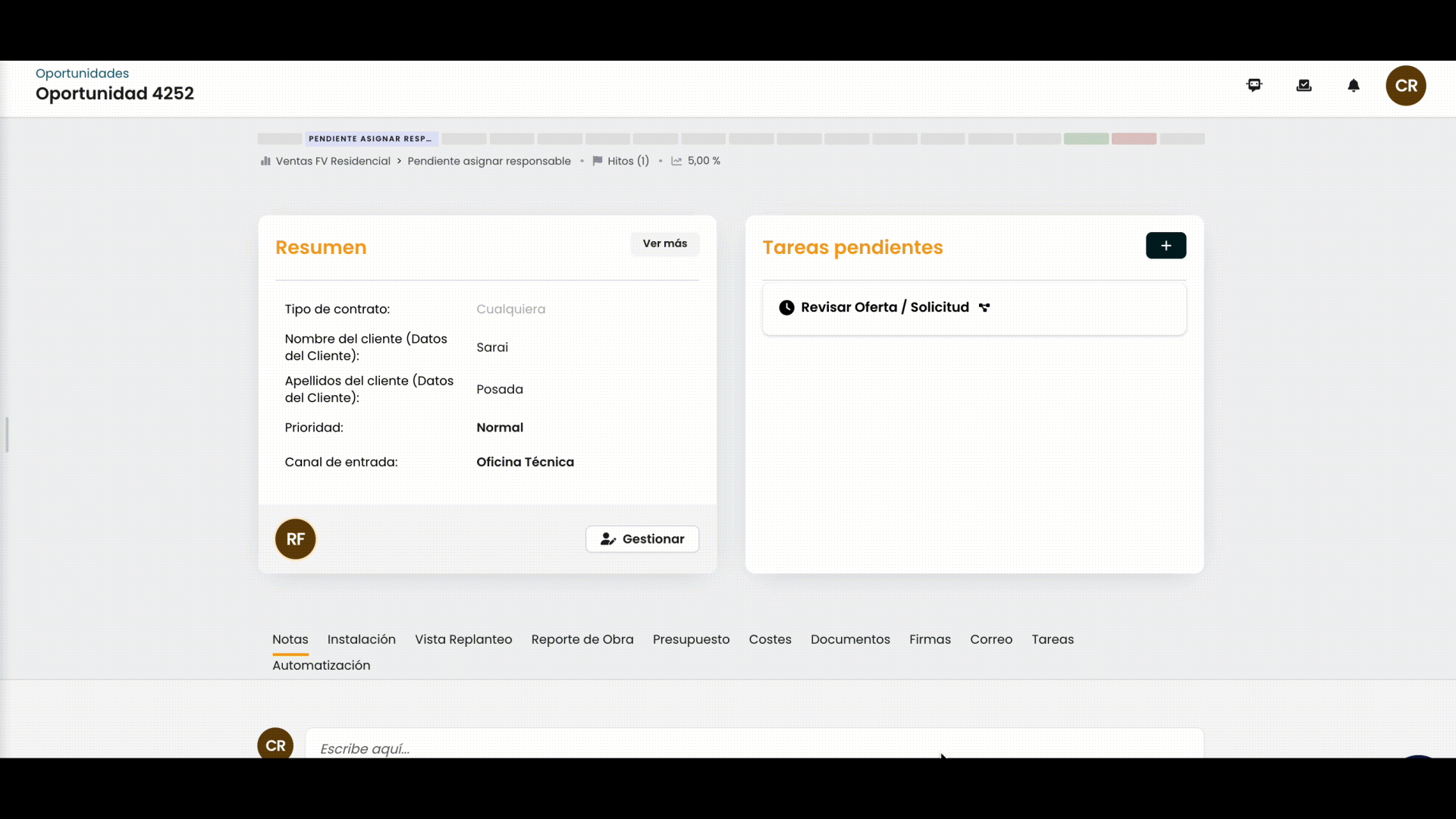Viewport: 1456px width, 819px height.
Task: Open the Firmas tab
Action: pyautogui.click(x=930, y=639)
